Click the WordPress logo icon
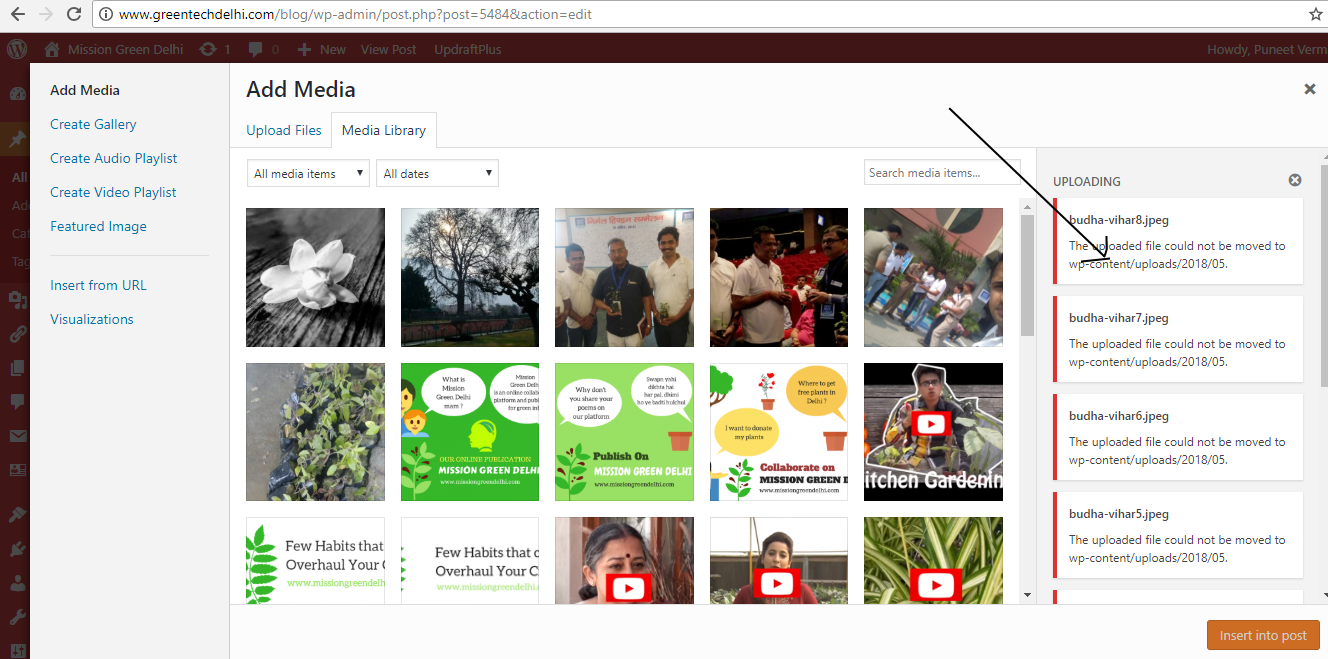1328x659 pixels. (17, 49)
